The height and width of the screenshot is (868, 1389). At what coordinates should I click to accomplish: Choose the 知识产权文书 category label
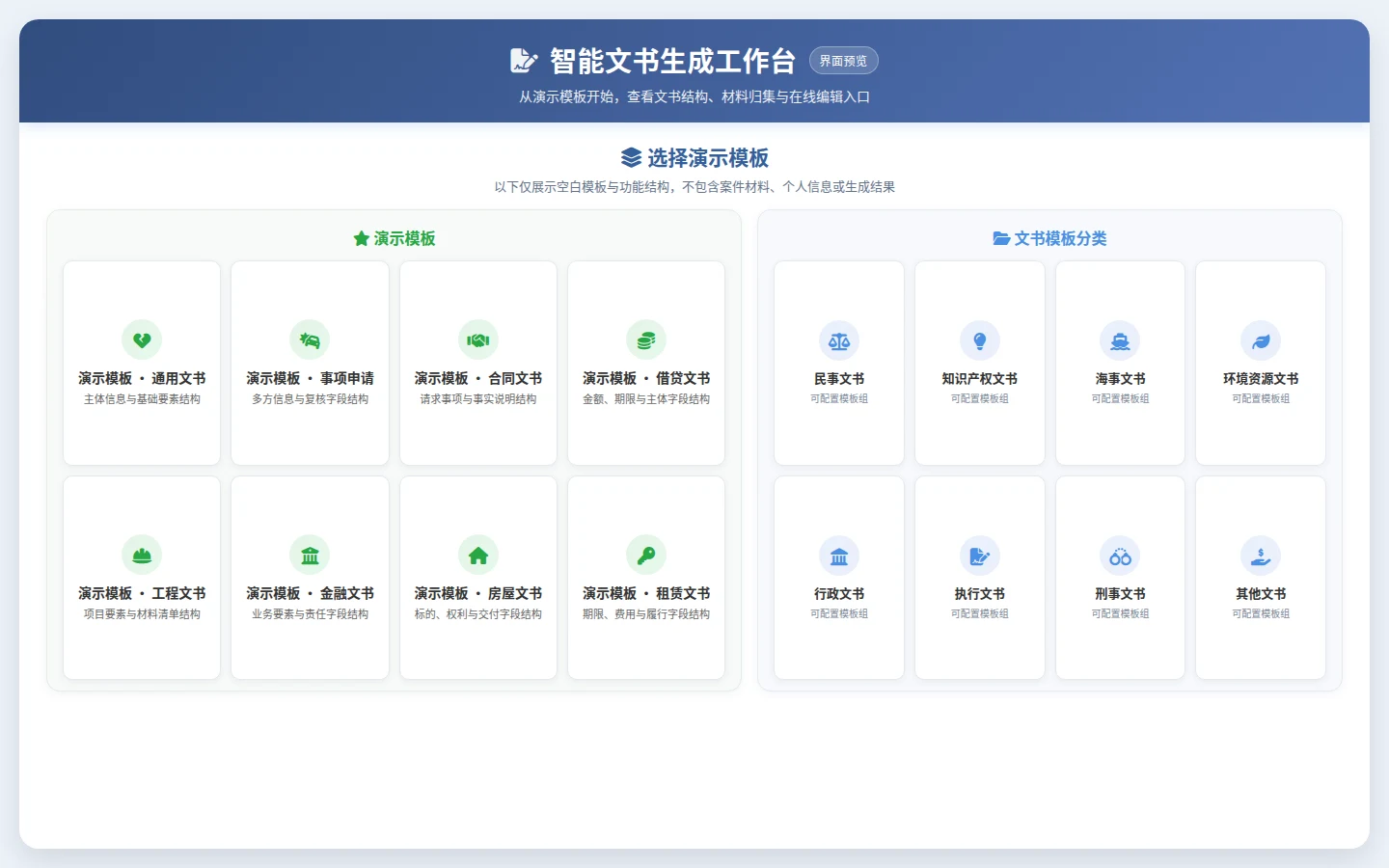pyautogui.click(x=980, y=379)
